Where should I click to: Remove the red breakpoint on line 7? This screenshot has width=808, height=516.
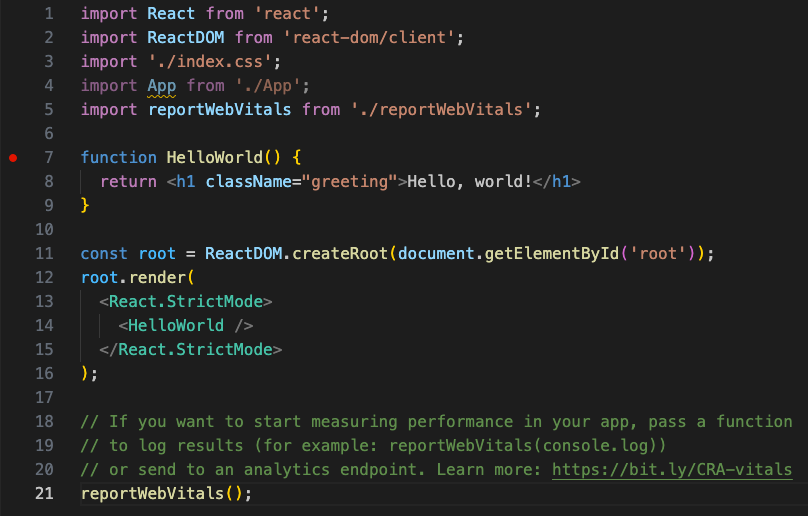pos(13,158)
